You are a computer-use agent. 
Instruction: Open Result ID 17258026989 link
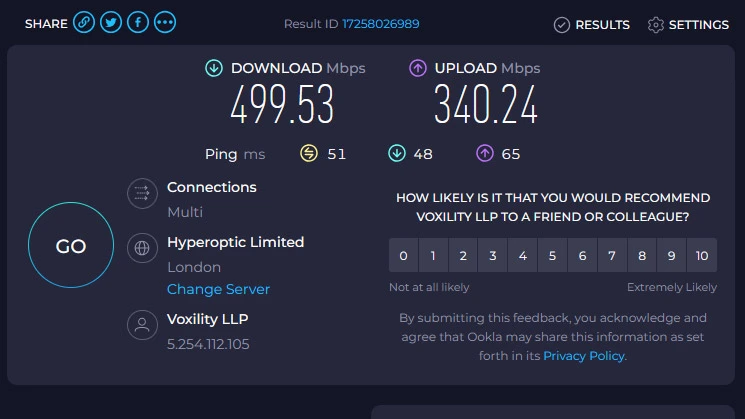coord(381,24)
